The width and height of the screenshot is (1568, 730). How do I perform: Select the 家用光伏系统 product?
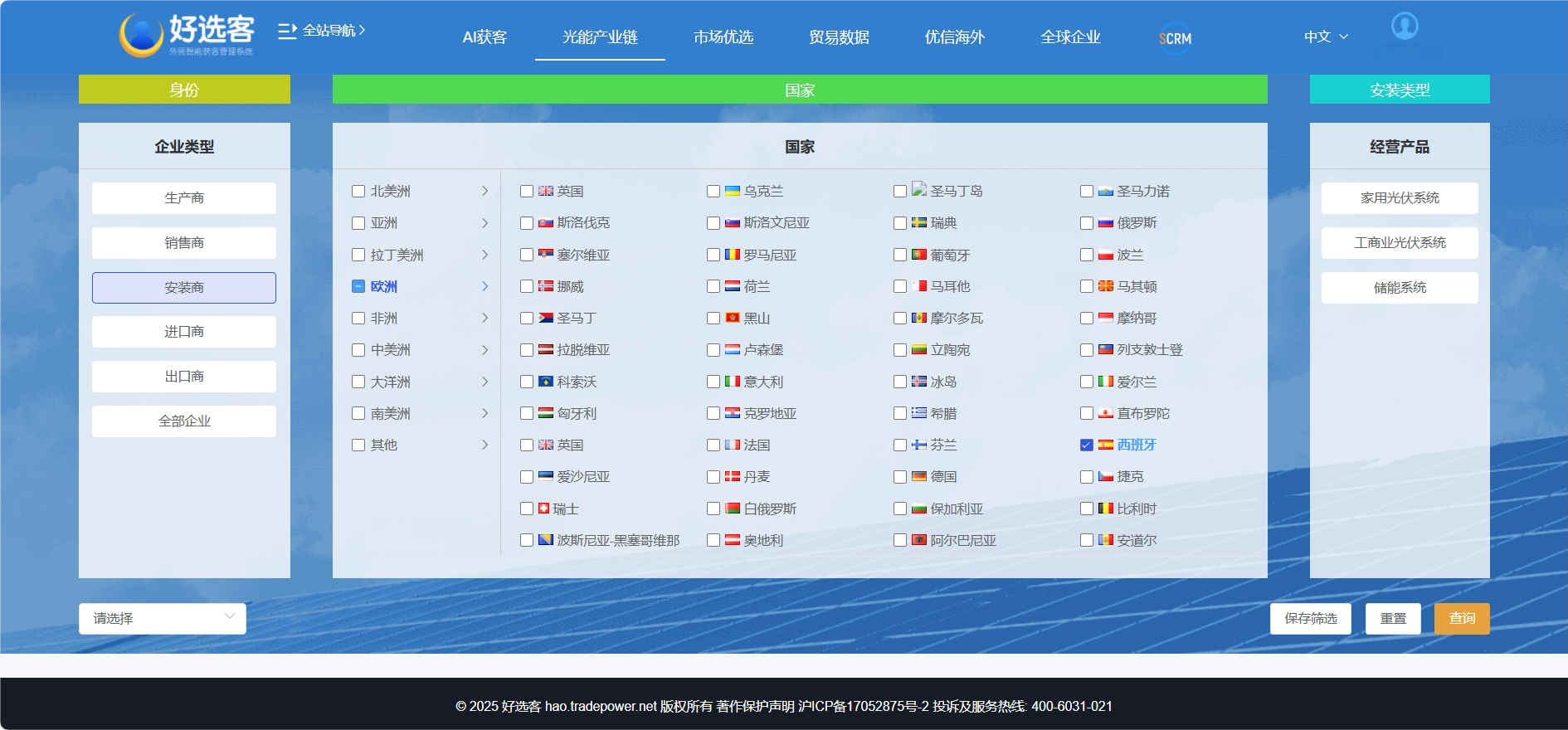(x=1400, y=198)
